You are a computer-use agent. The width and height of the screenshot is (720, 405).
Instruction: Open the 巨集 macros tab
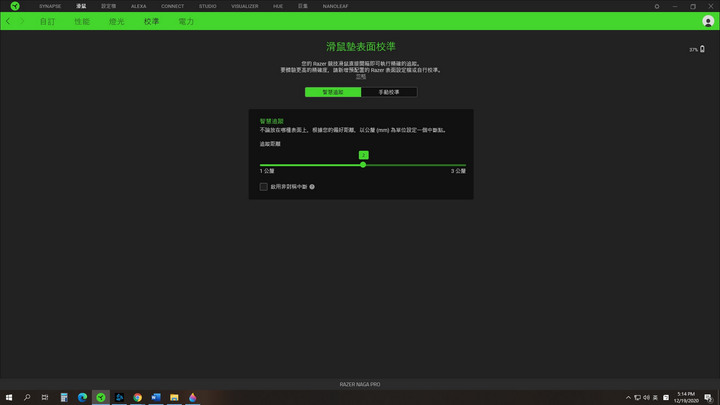pyautogui.click(x=303, y=6)
